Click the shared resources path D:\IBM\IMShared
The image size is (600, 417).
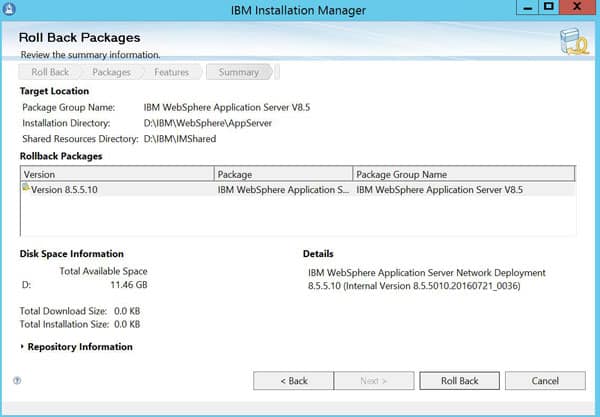point(180,139)
